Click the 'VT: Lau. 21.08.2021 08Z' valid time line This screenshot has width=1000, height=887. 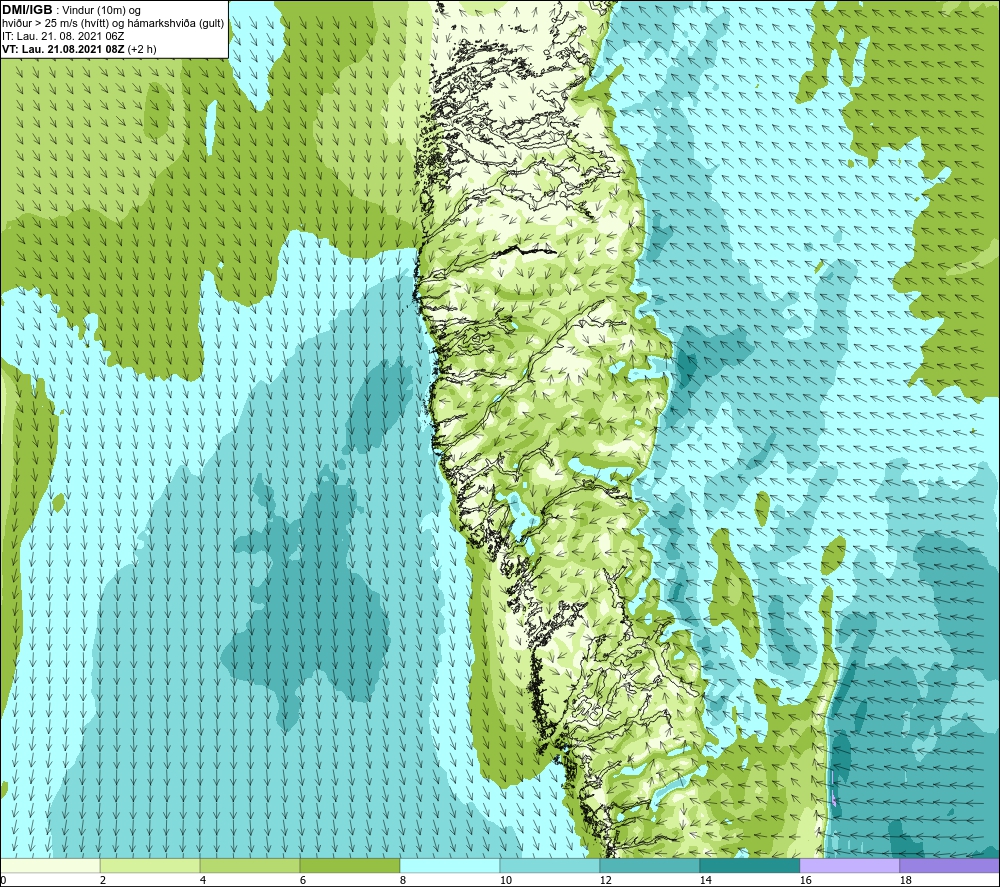tap(79, 49)
